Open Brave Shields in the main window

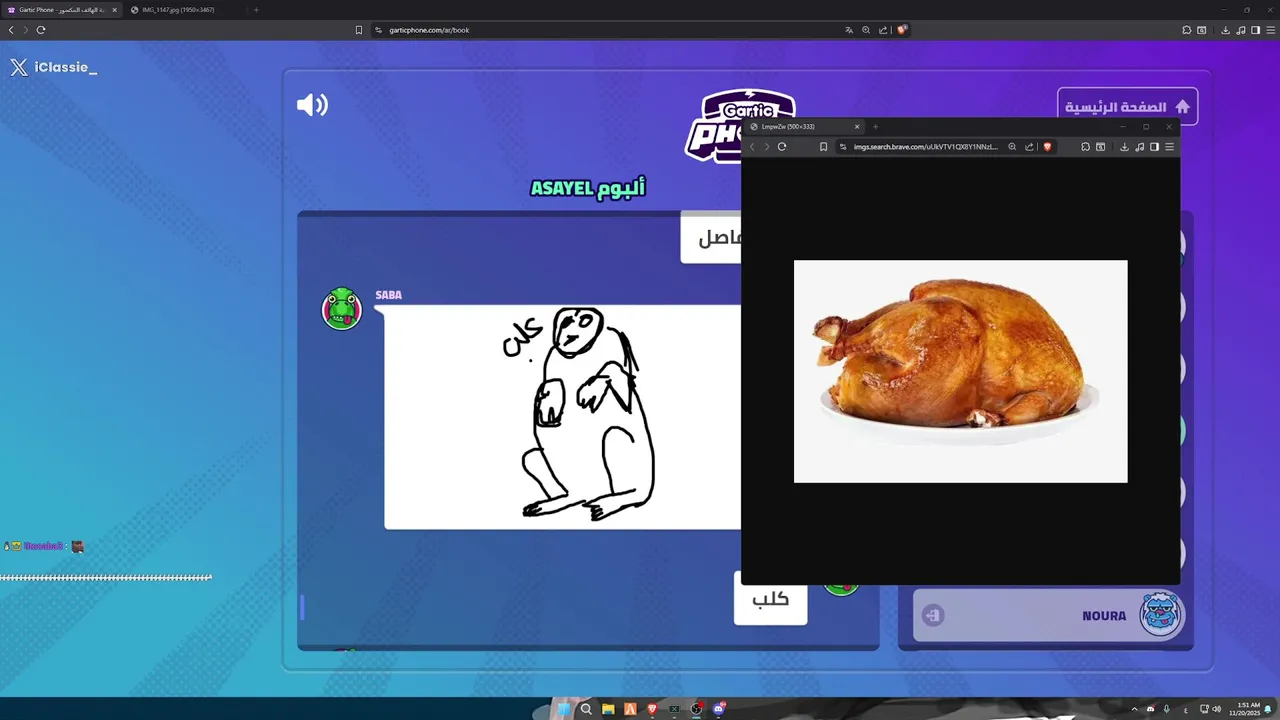[901, 30]
